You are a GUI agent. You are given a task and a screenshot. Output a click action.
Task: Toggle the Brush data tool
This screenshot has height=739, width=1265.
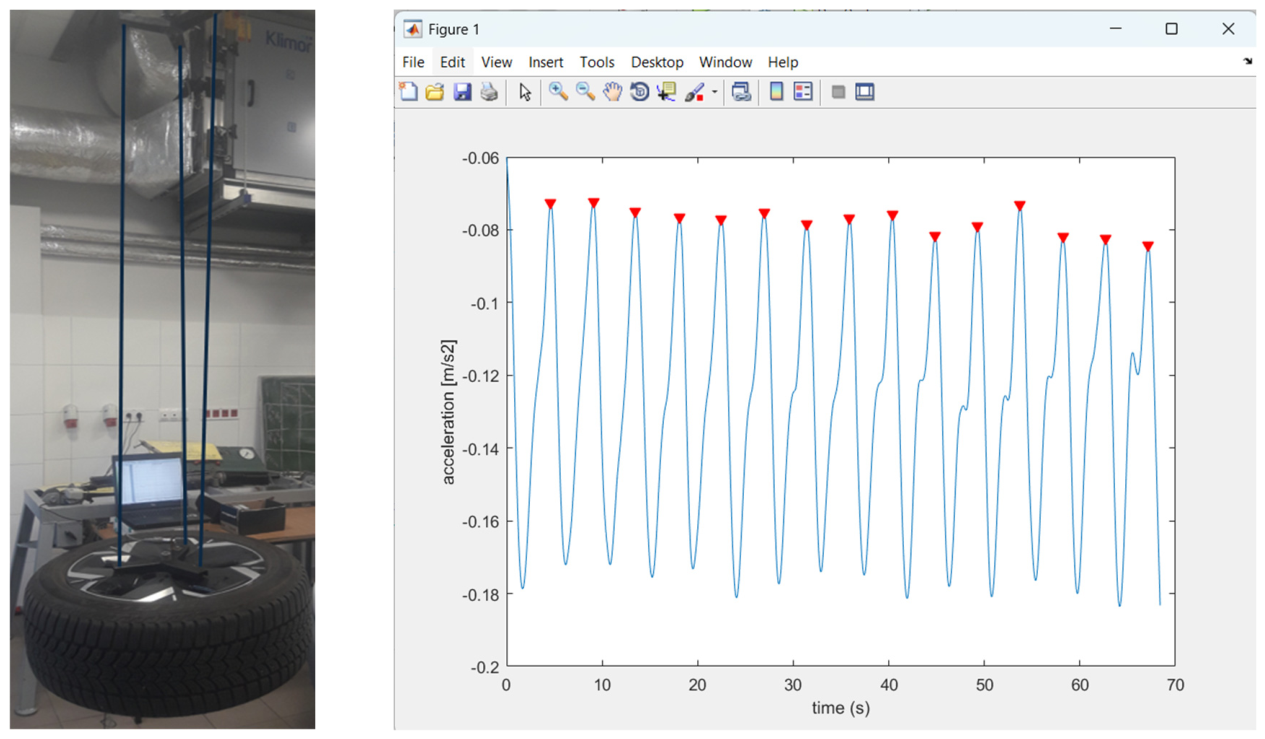coord(694,92)
